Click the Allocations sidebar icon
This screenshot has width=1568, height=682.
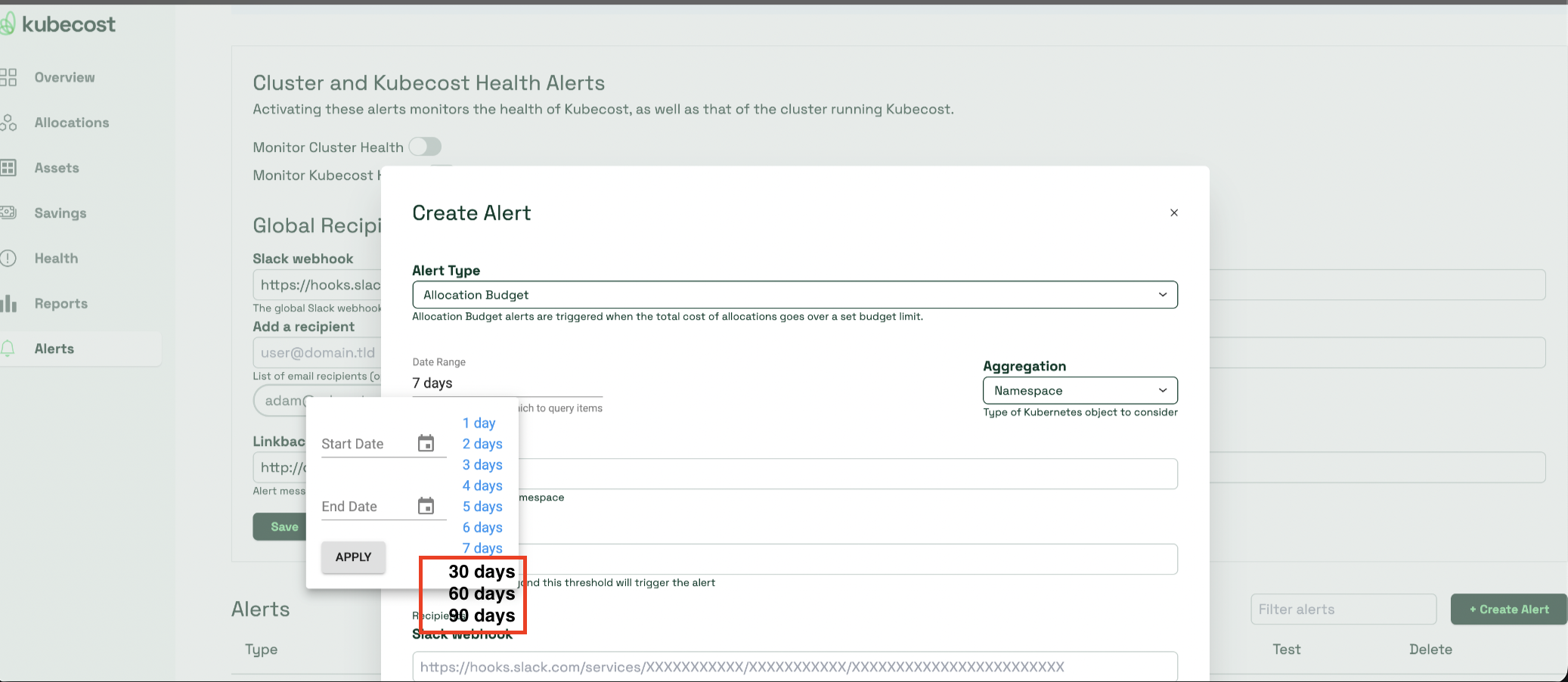8,122
